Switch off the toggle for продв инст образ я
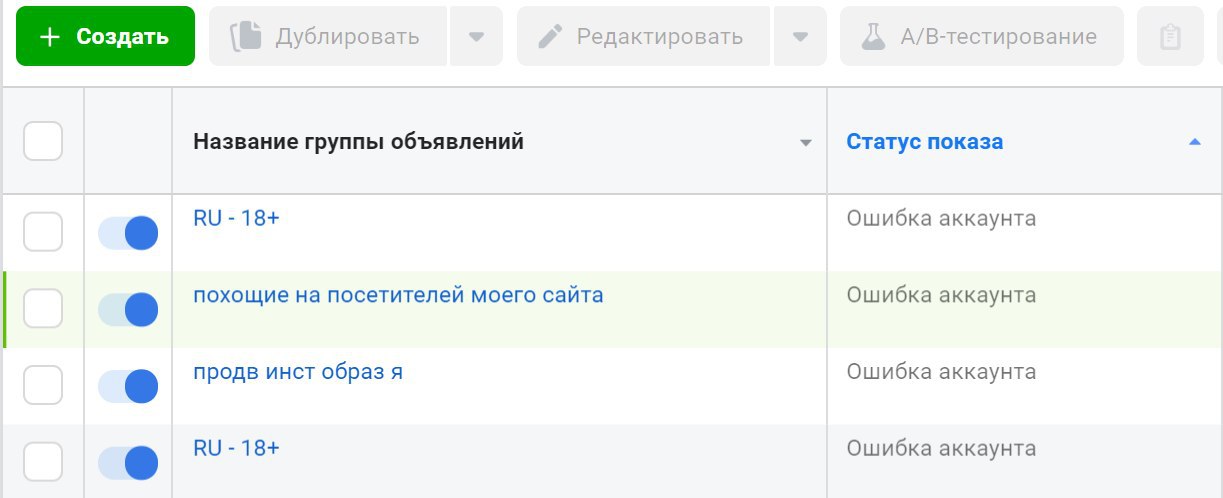 (128, 386)
